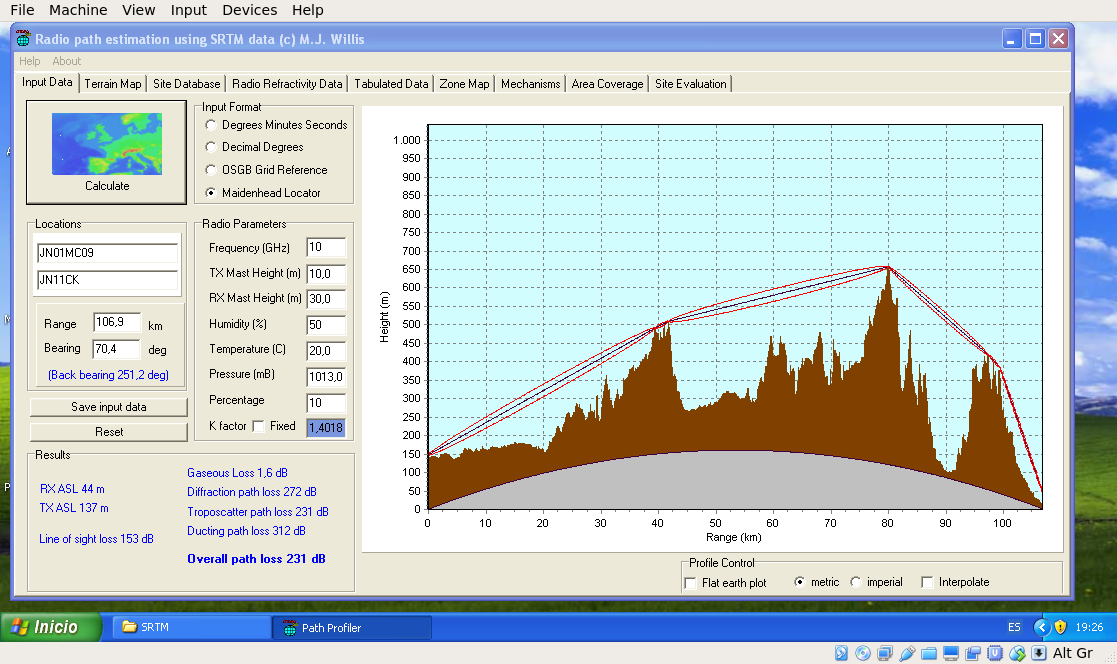1117x664 pixels.
Task: Open the Area Coverage tab
Action: pos(607,84)
